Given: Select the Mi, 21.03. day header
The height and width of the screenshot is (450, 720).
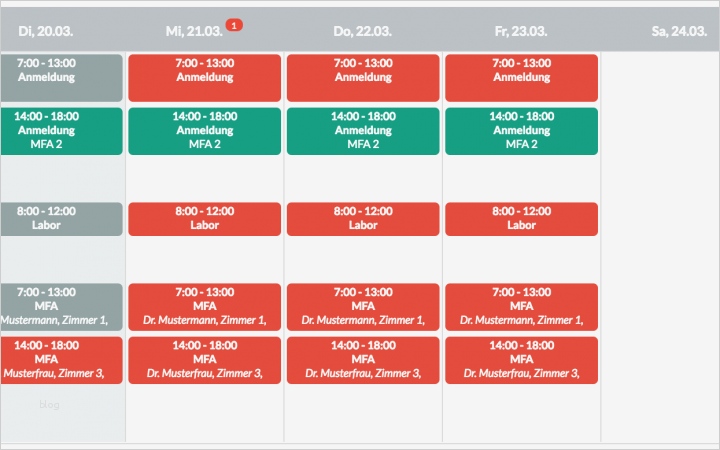Looking at the screenshot, I should point(195,31).
